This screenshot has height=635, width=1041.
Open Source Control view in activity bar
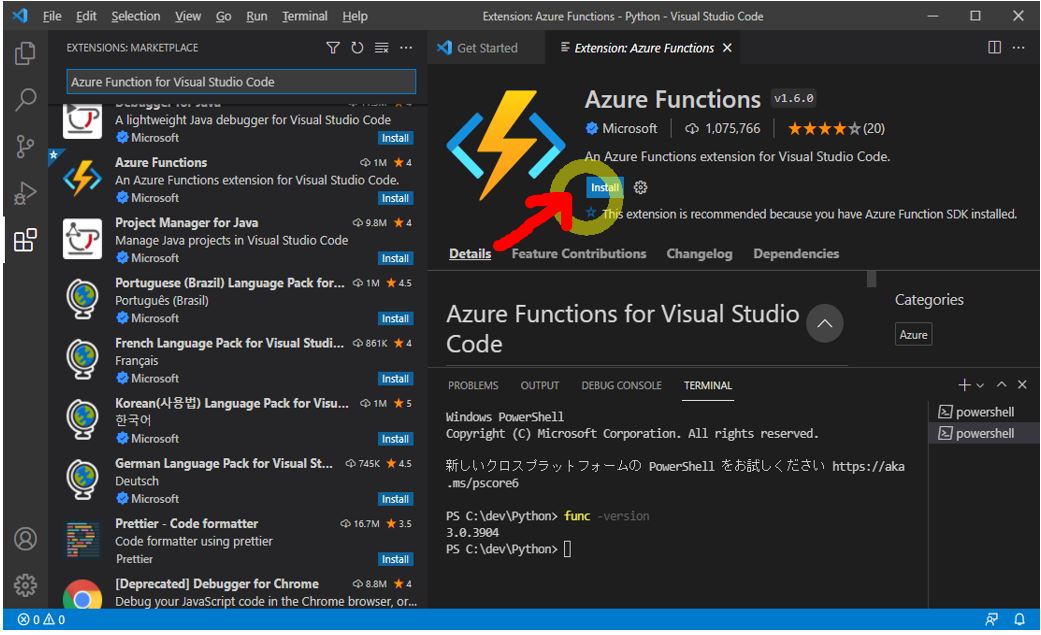(25, 147)
